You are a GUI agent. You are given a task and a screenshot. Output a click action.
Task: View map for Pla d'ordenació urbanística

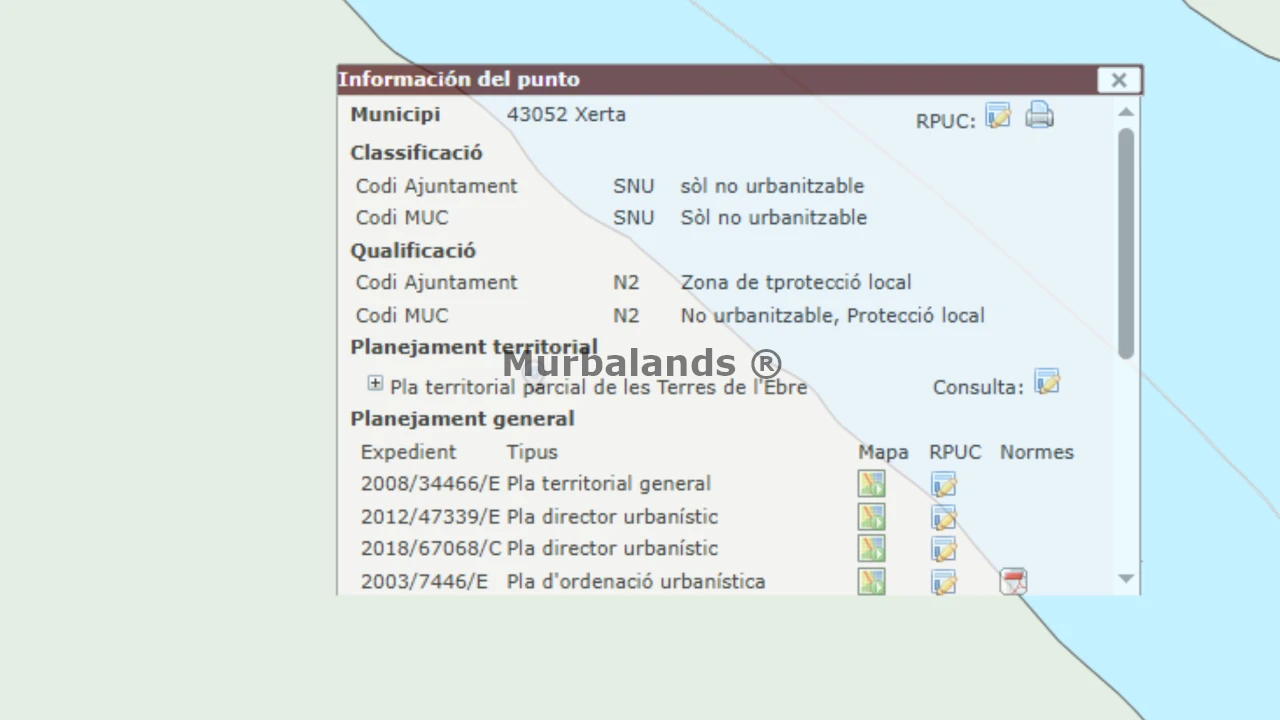coord(871,581)
